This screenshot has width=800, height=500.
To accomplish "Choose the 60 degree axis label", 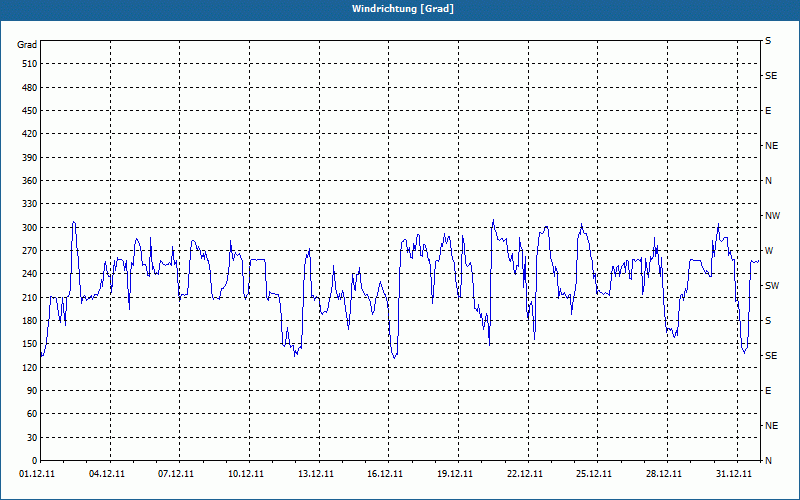I will point(32,414).
